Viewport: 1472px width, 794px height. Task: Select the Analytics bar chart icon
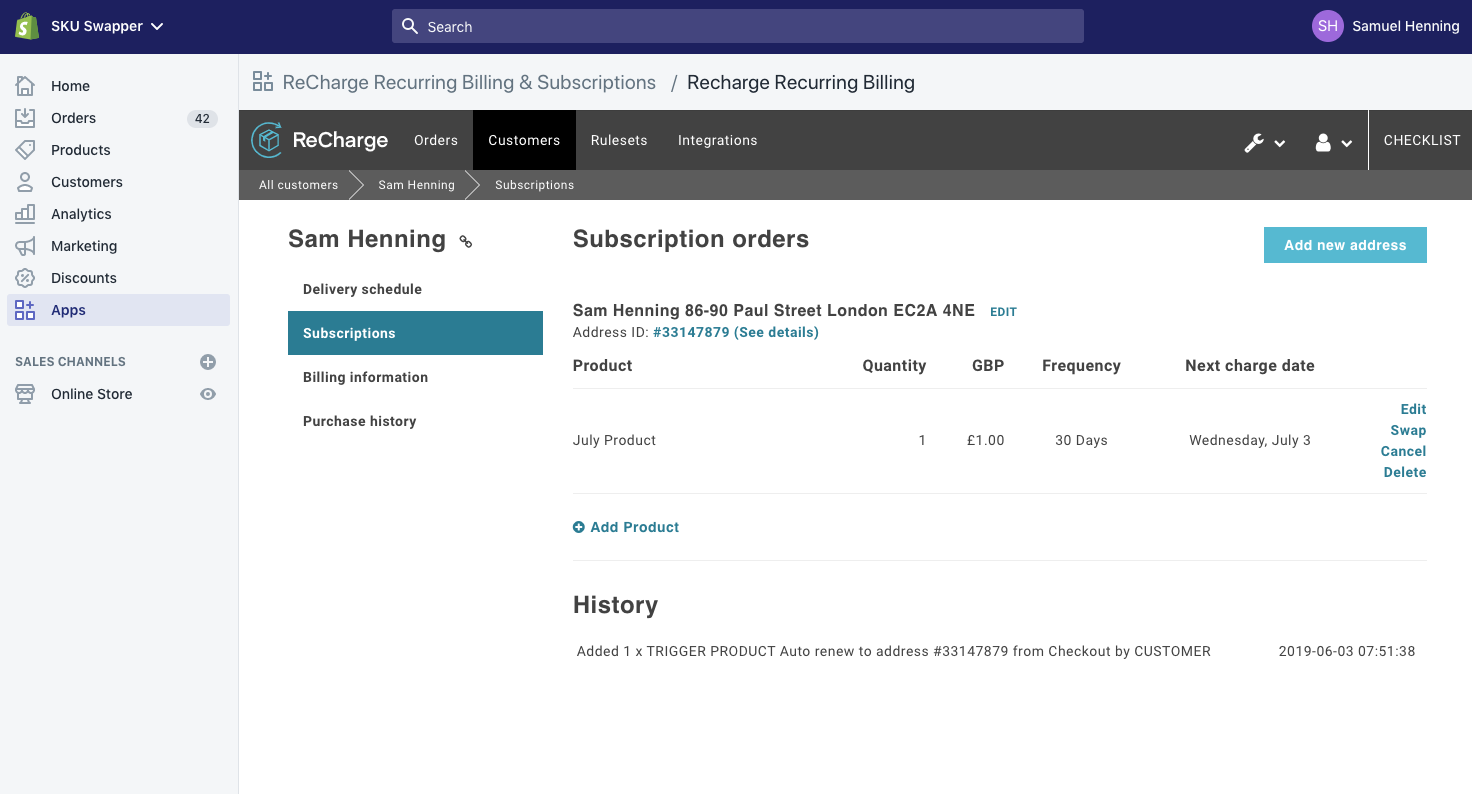pos(25,214)
